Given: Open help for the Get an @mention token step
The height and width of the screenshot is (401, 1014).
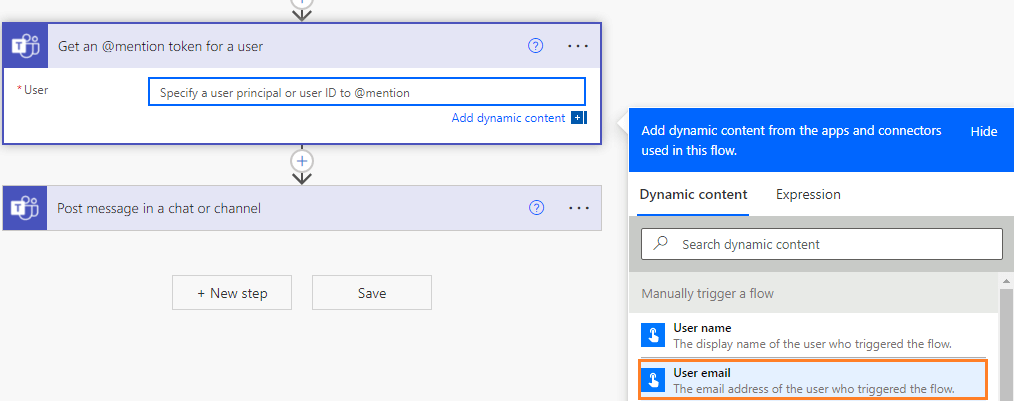Looking at the screenshot, I should pos(535,46).
